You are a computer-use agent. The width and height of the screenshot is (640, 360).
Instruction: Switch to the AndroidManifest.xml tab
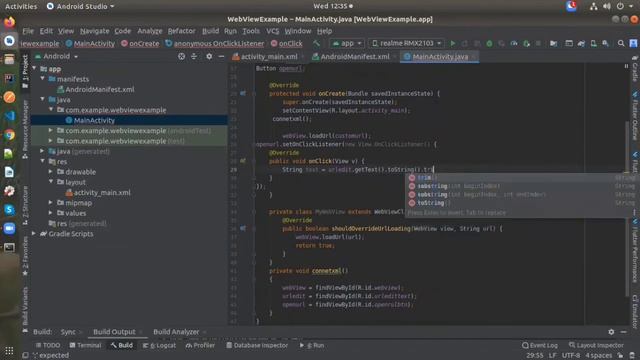(354, 57)
